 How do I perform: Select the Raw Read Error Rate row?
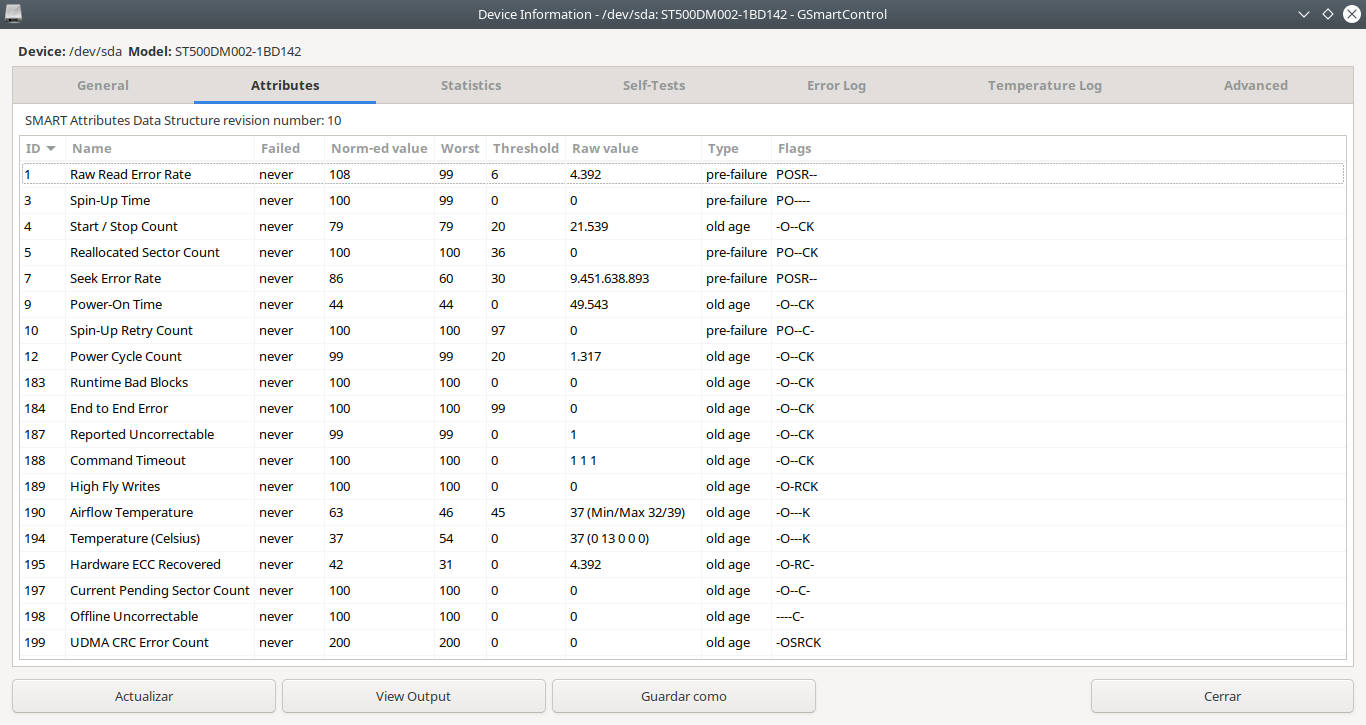pos(683,174)
